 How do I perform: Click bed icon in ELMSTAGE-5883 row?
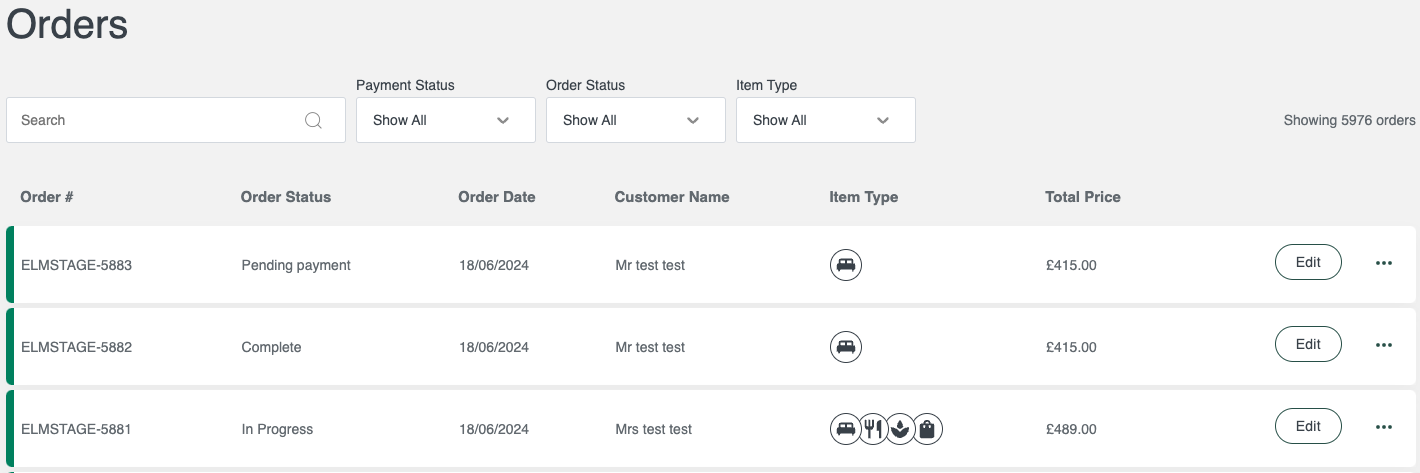tap(846, 265)
